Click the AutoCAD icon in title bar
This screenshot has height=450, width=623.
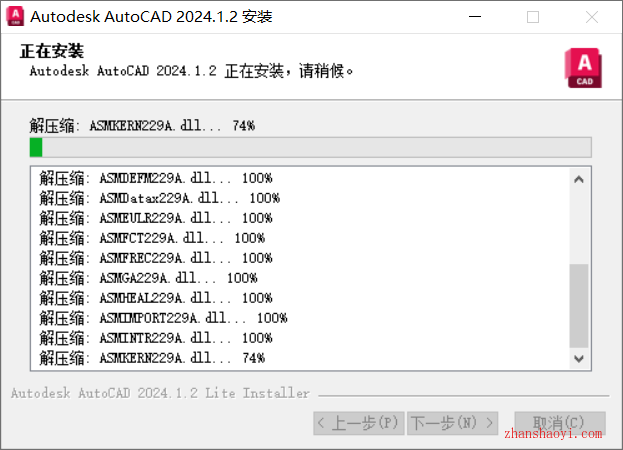(15, 17)
